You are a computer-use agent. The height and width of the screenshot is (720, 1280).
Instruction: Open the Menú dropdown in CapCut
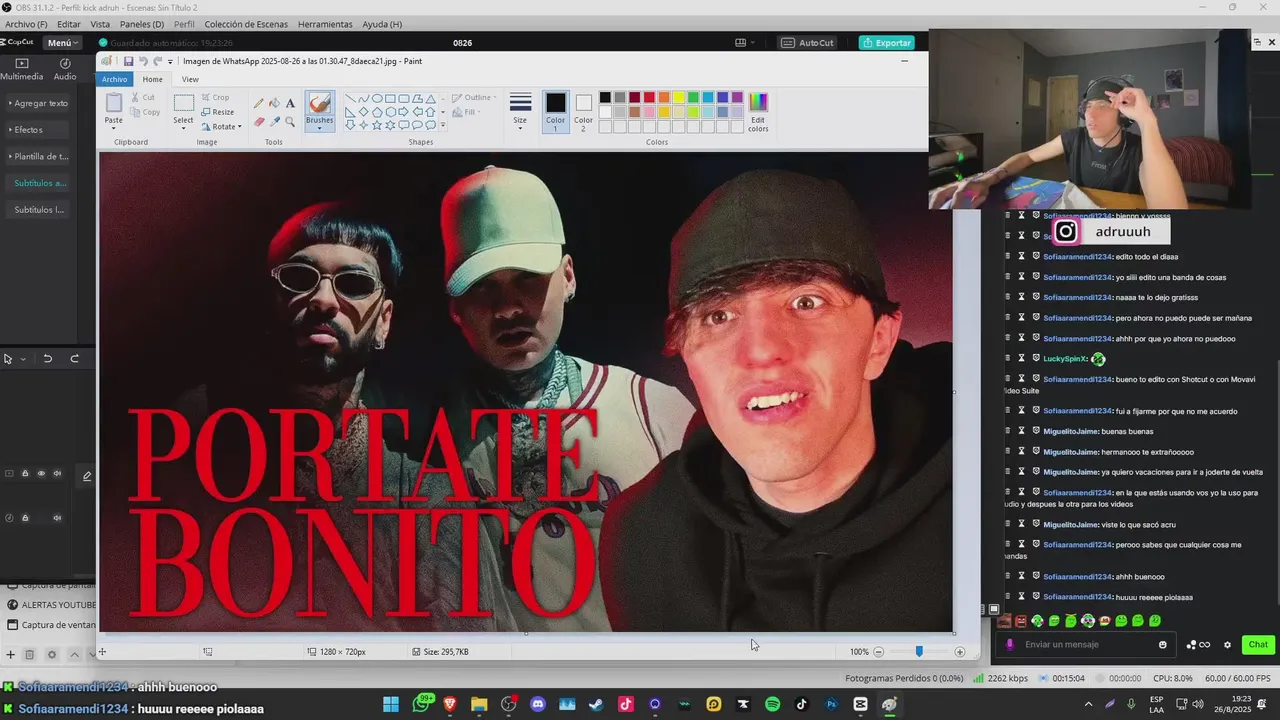pos(62,43)
